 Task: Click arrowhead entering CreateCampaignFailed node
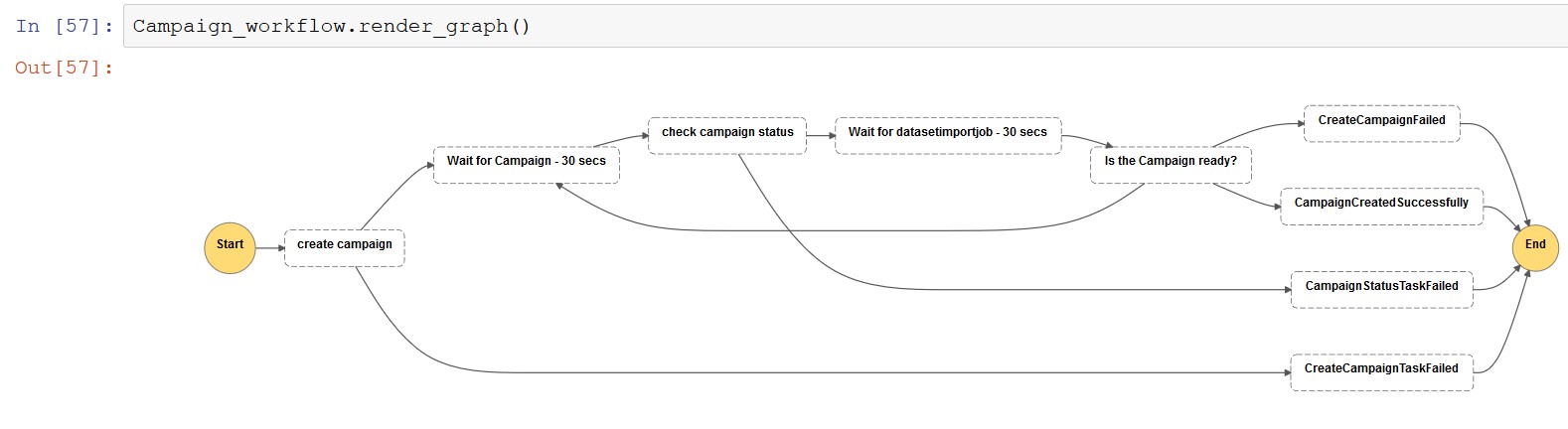1300,124
